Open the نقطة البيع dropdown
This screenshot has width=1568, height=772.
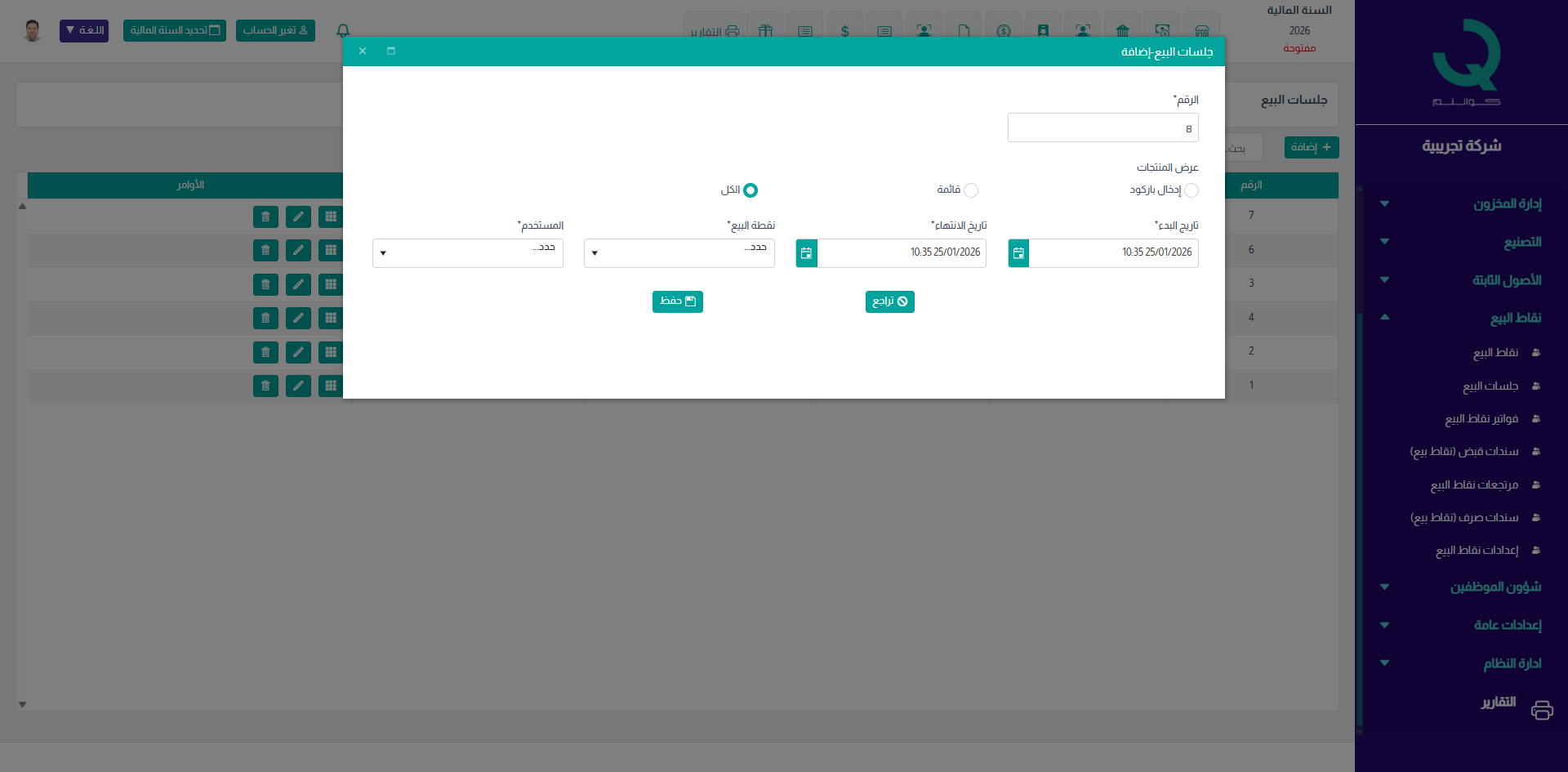tap(679, 253)
